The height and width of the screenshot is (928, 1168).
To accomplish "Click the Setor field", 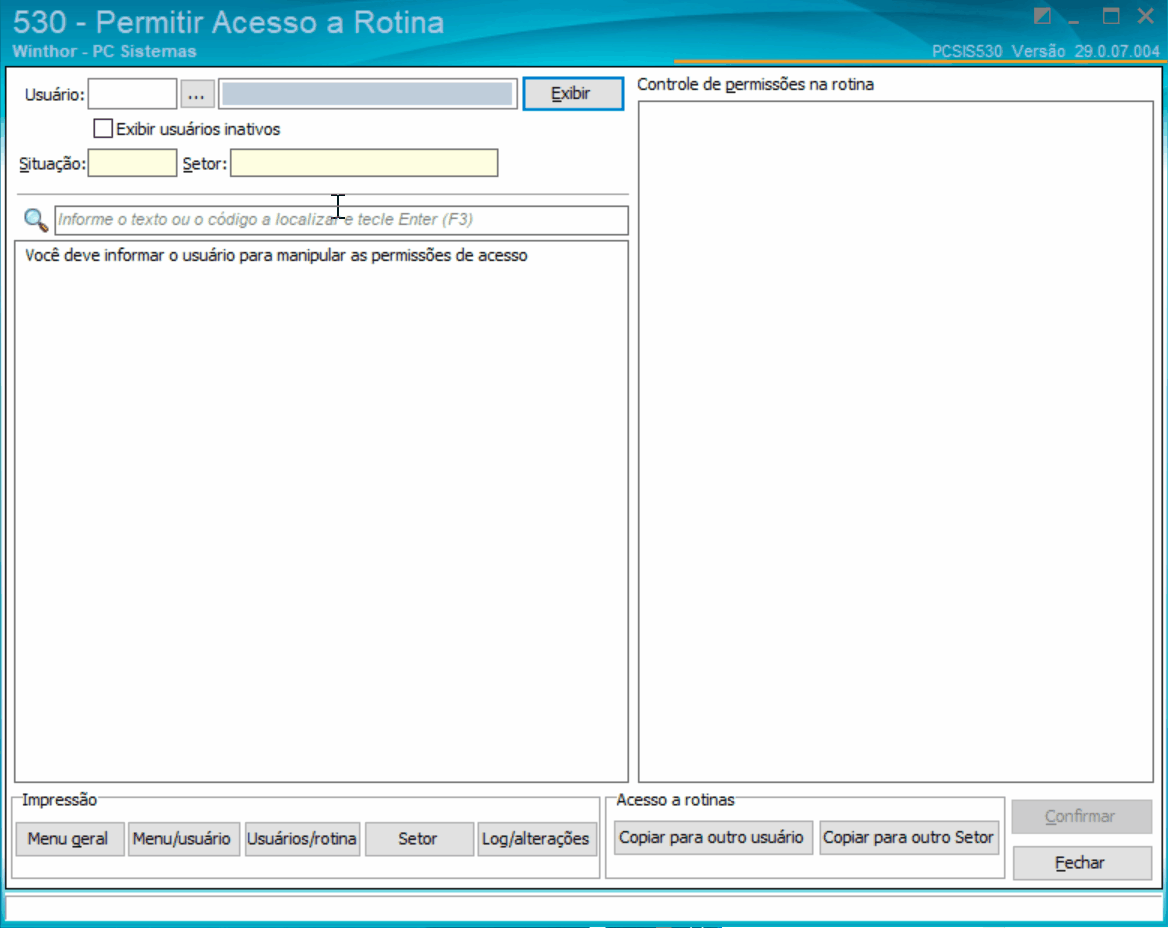I will tap(364, 163).
